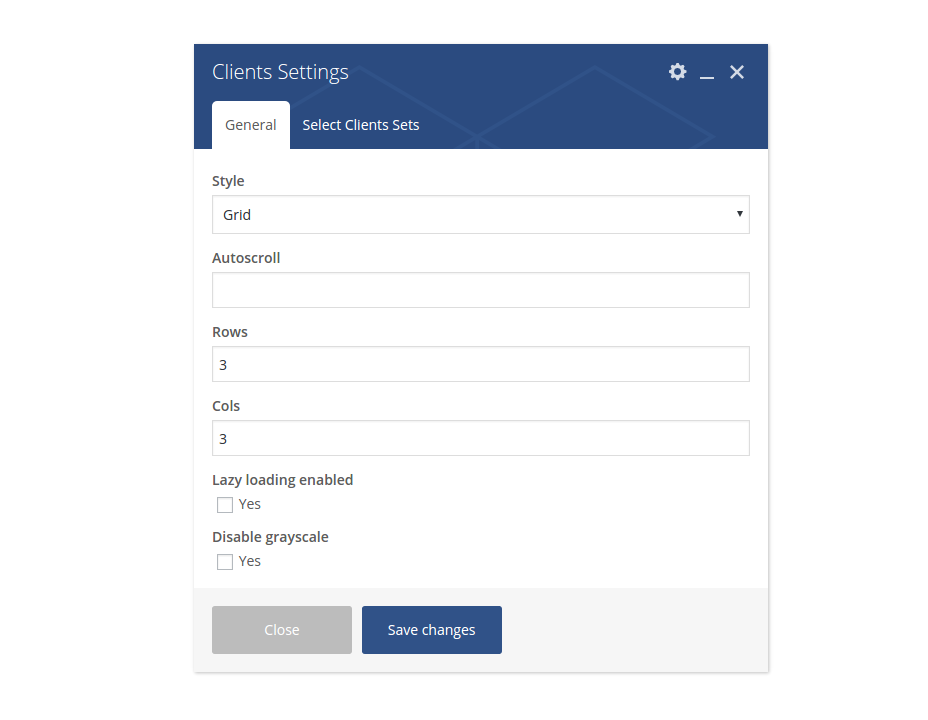Click the Clients Settings title text

click(x=280, y=72)
